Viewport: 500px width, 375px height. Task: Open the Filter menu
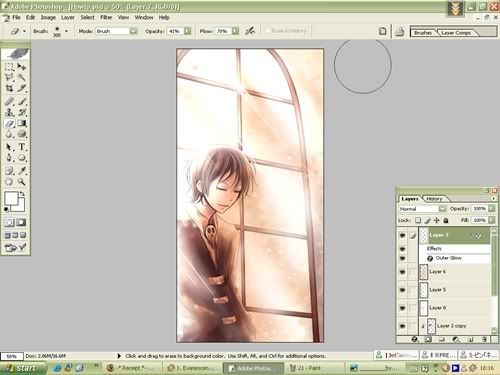[x=106, y=17]
